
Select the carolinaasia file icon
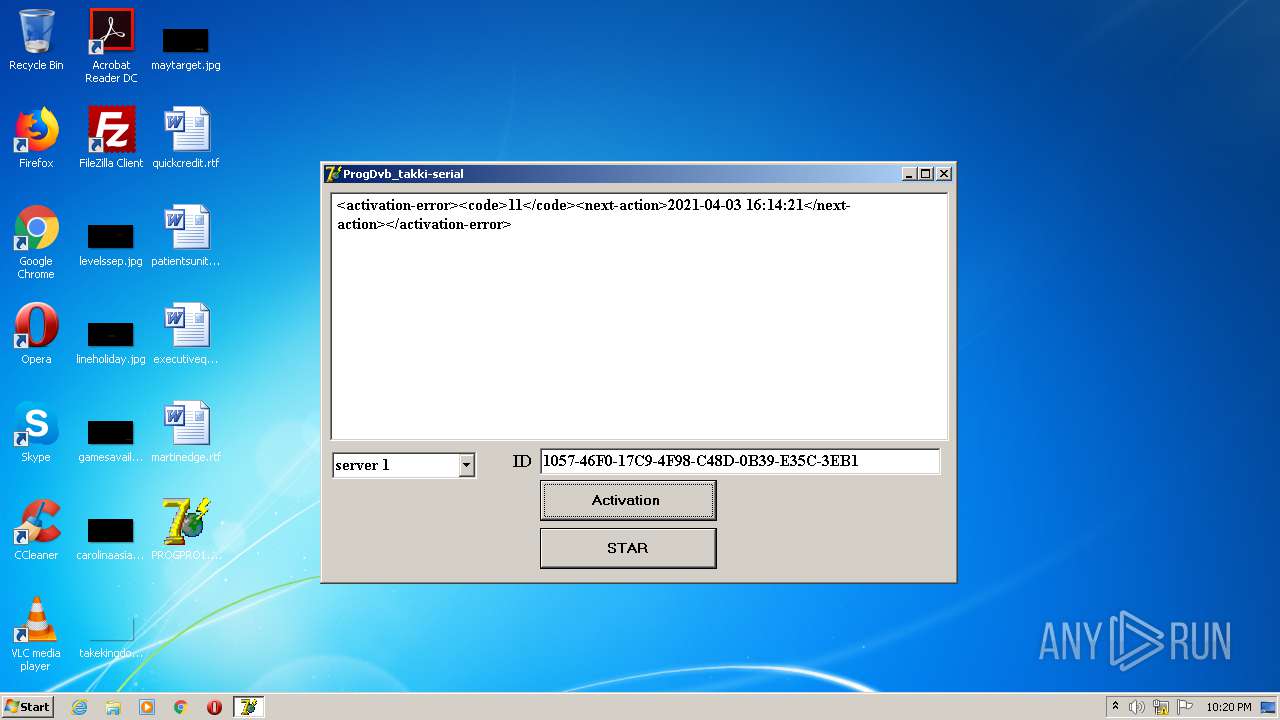pyautogui.click(x=111, y=539)
